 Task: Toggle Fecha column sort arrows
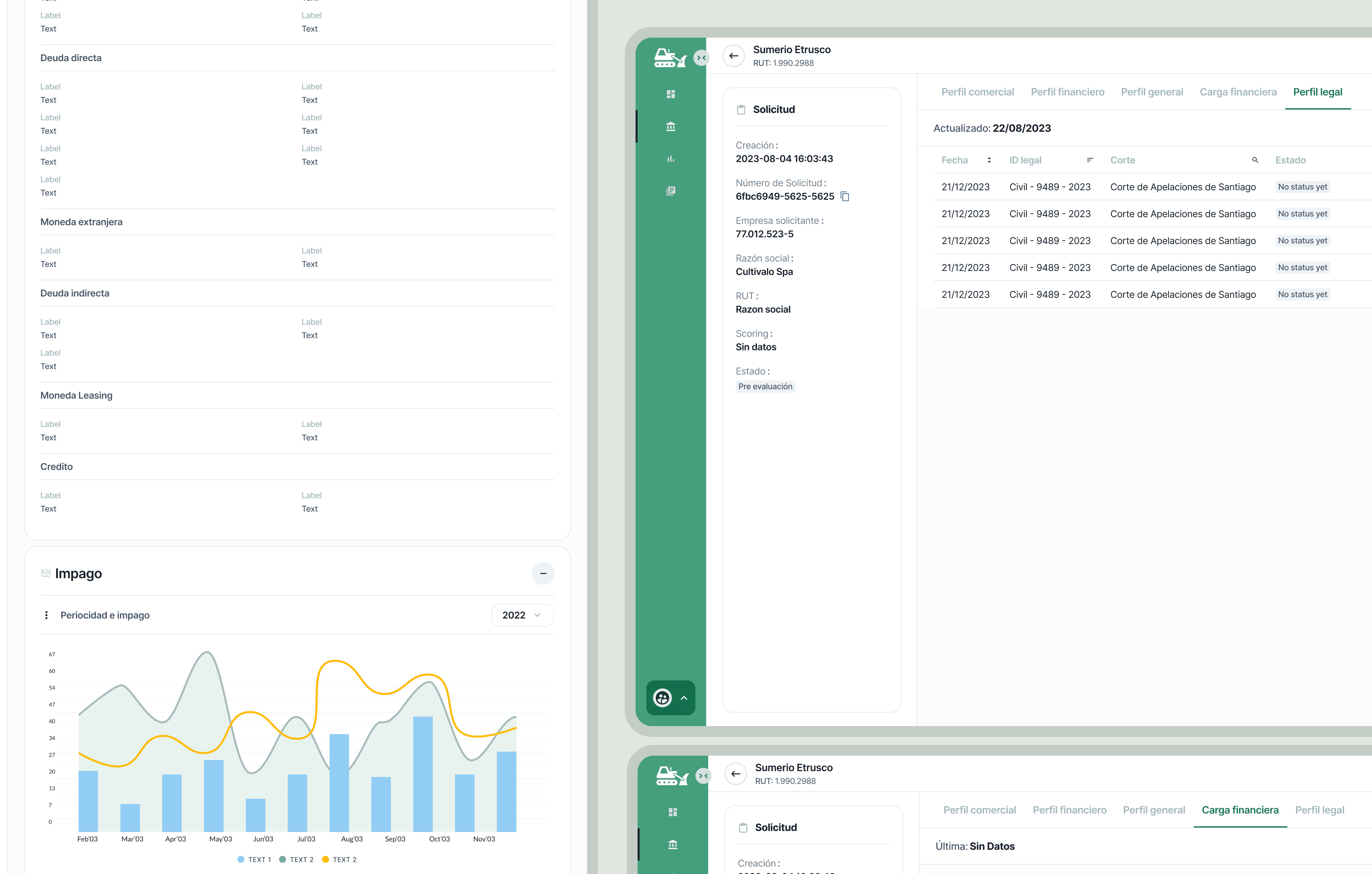click(x=989, y=160)
